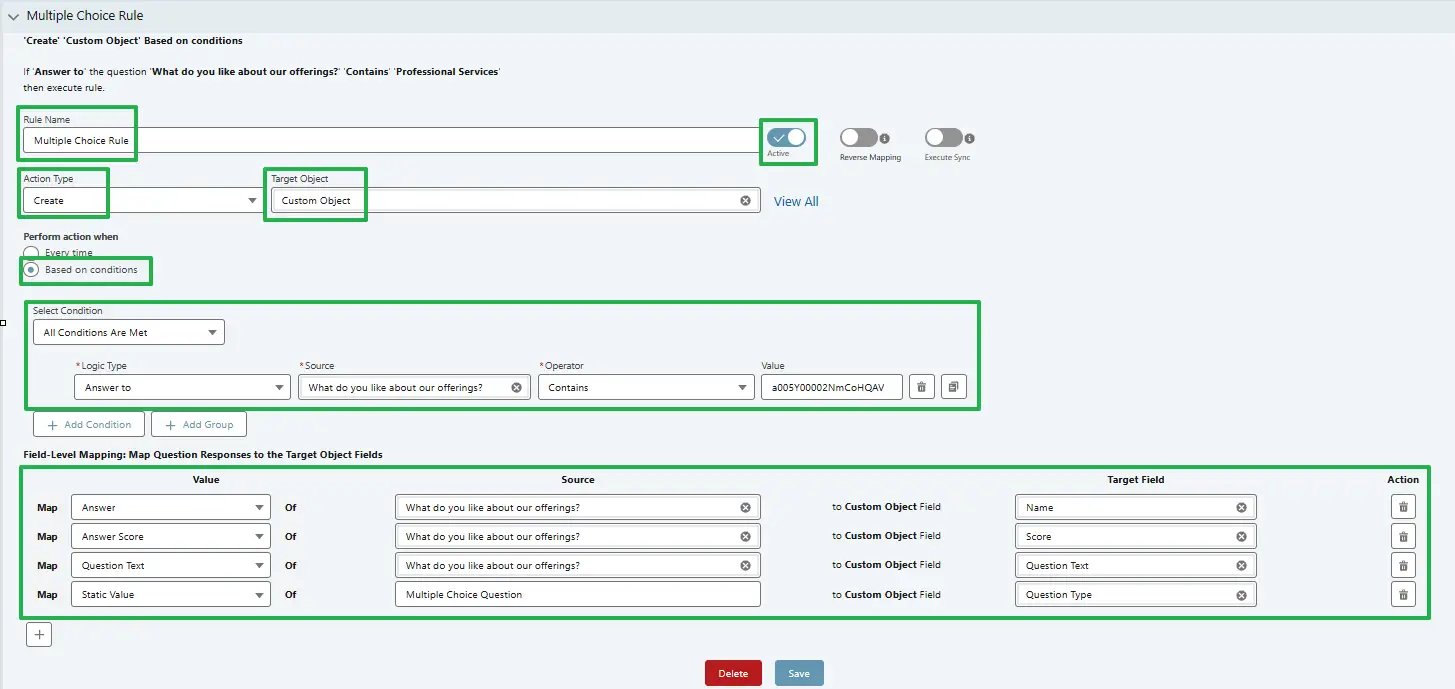Click info icon next to Reverse Mapping

point(885,139)
